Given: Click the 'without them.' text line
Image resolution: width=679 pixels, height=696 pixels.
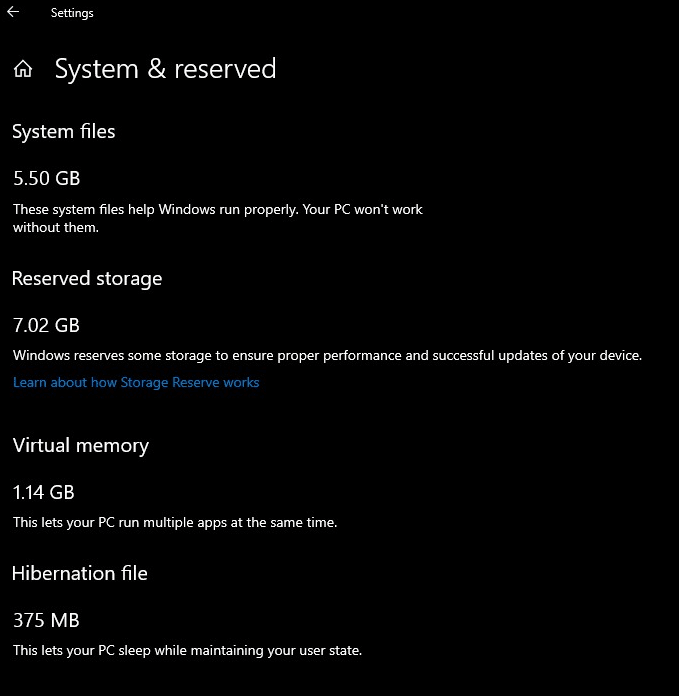Looking at the screenshot, I should pyautogui.click(x=56, y=227).
